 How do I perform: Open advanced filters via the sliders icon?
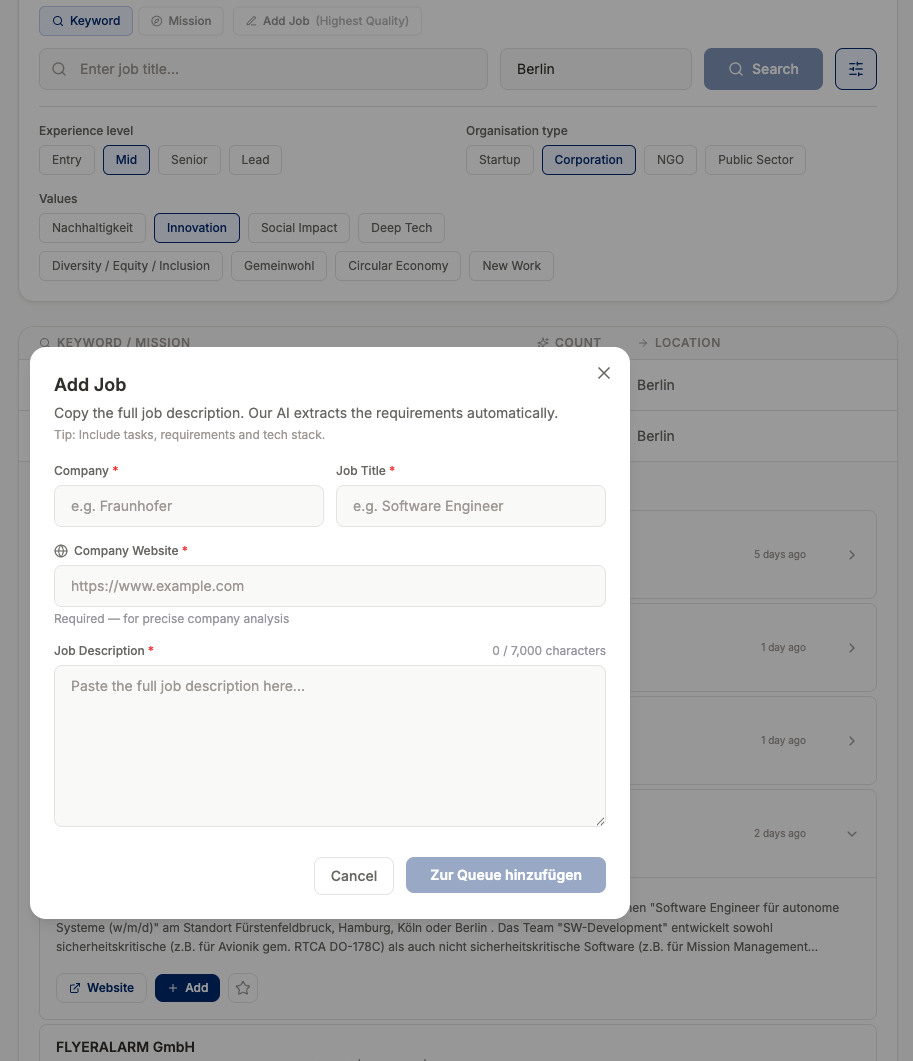pos(855,68)
